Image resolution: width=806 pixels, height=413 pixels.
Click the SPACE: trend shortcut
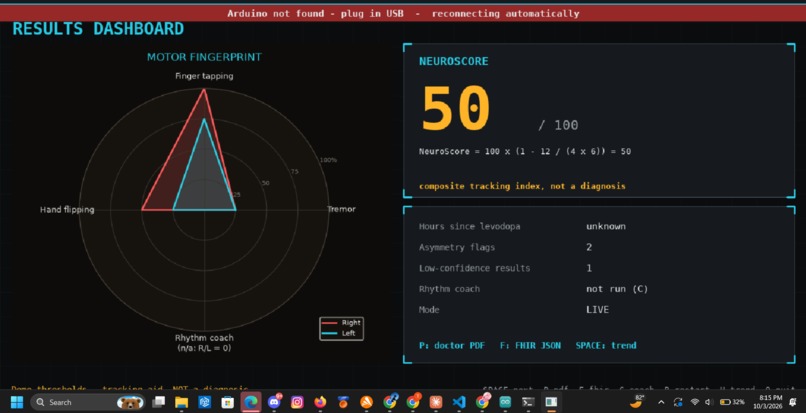(x=606, y=345)
